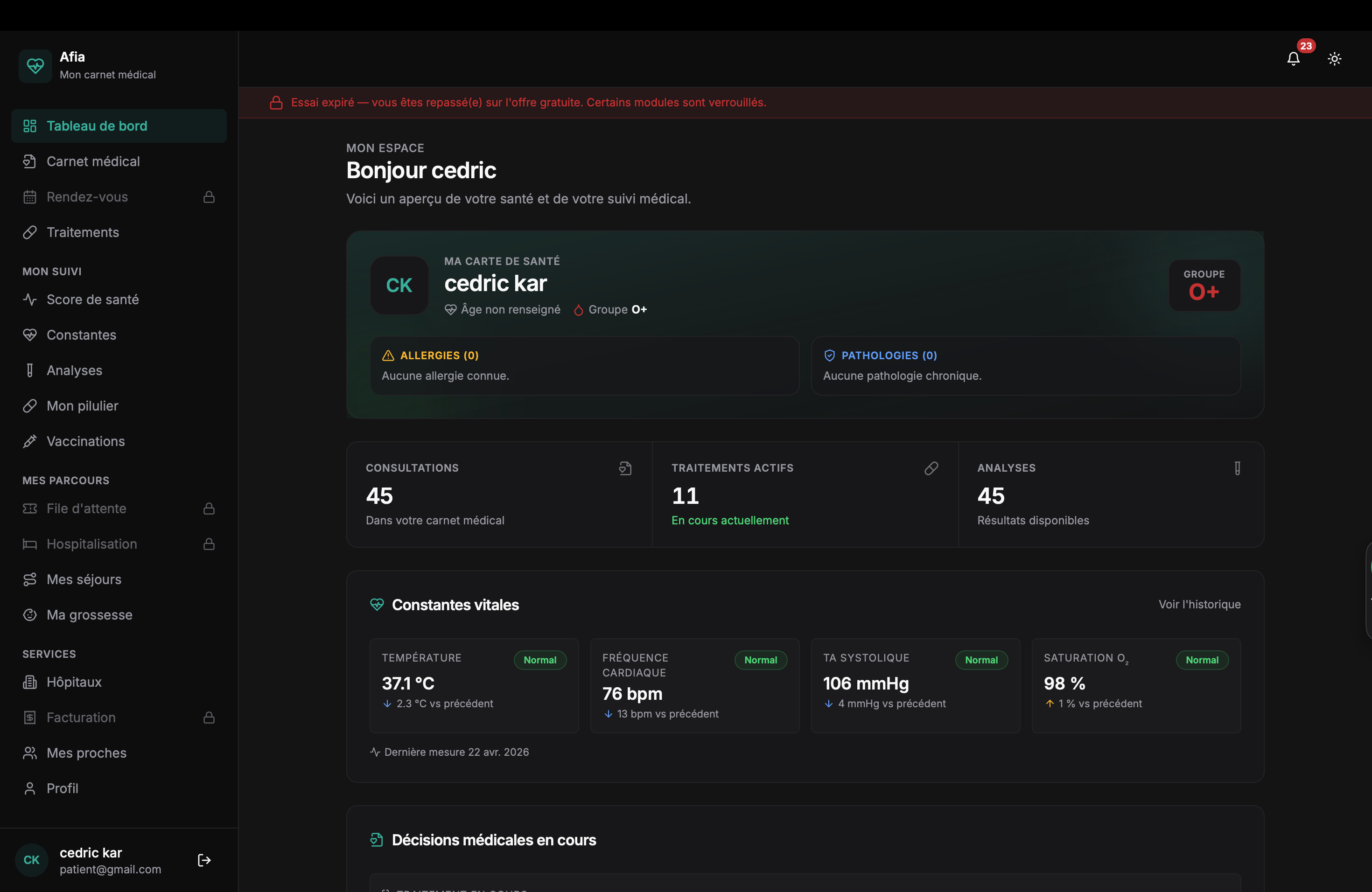Click the logout icon beside cedric kar

click(x=204, y=860)
